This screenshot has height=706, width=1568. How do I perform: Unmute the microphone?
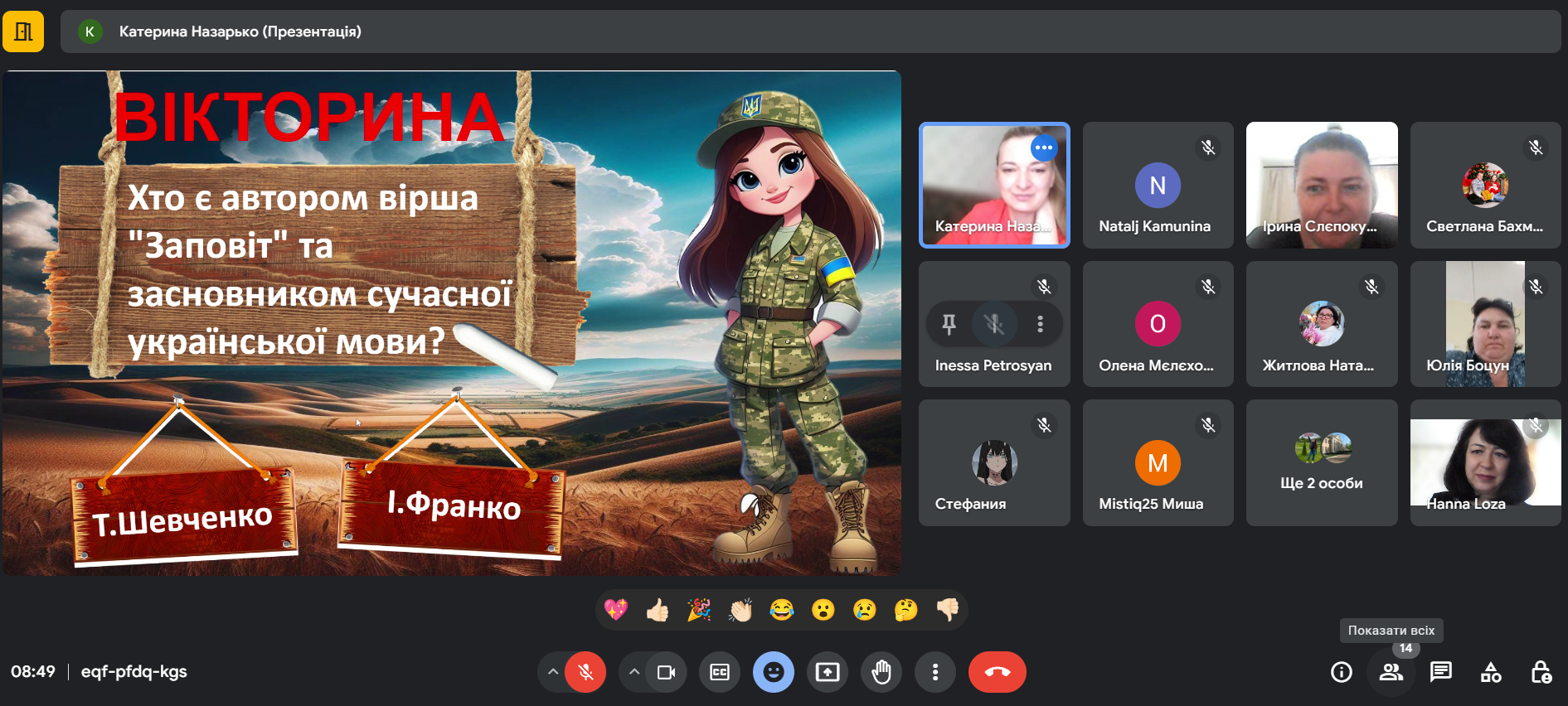[x=585, y=672]
